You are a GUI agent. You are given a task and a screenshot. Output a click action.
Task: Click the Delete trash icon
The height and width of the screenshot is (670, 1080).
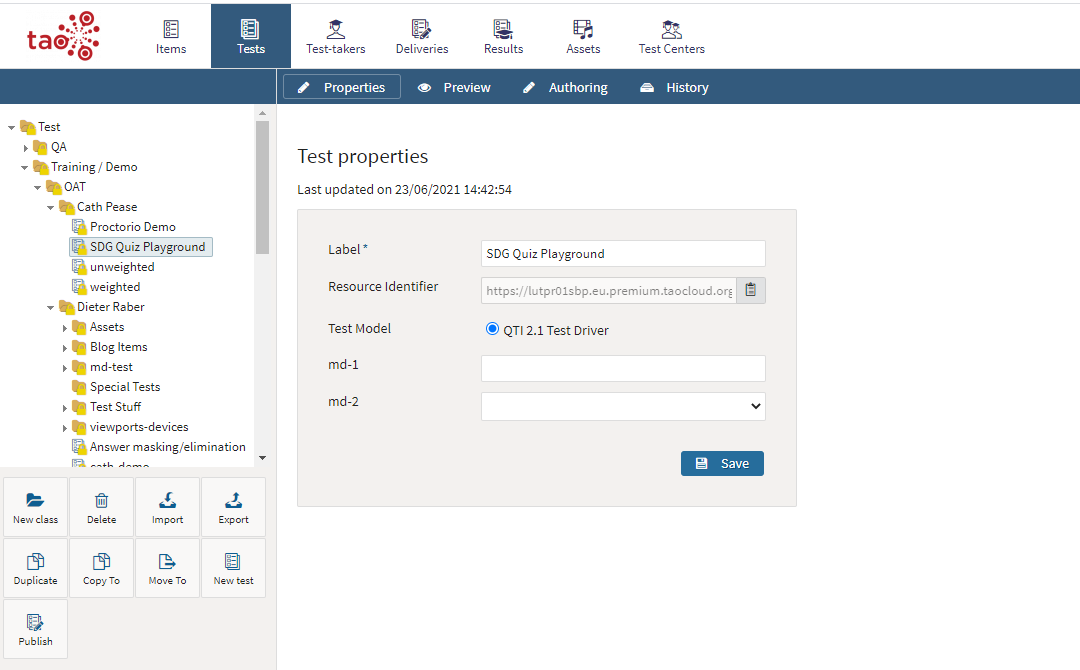[101, 500]
